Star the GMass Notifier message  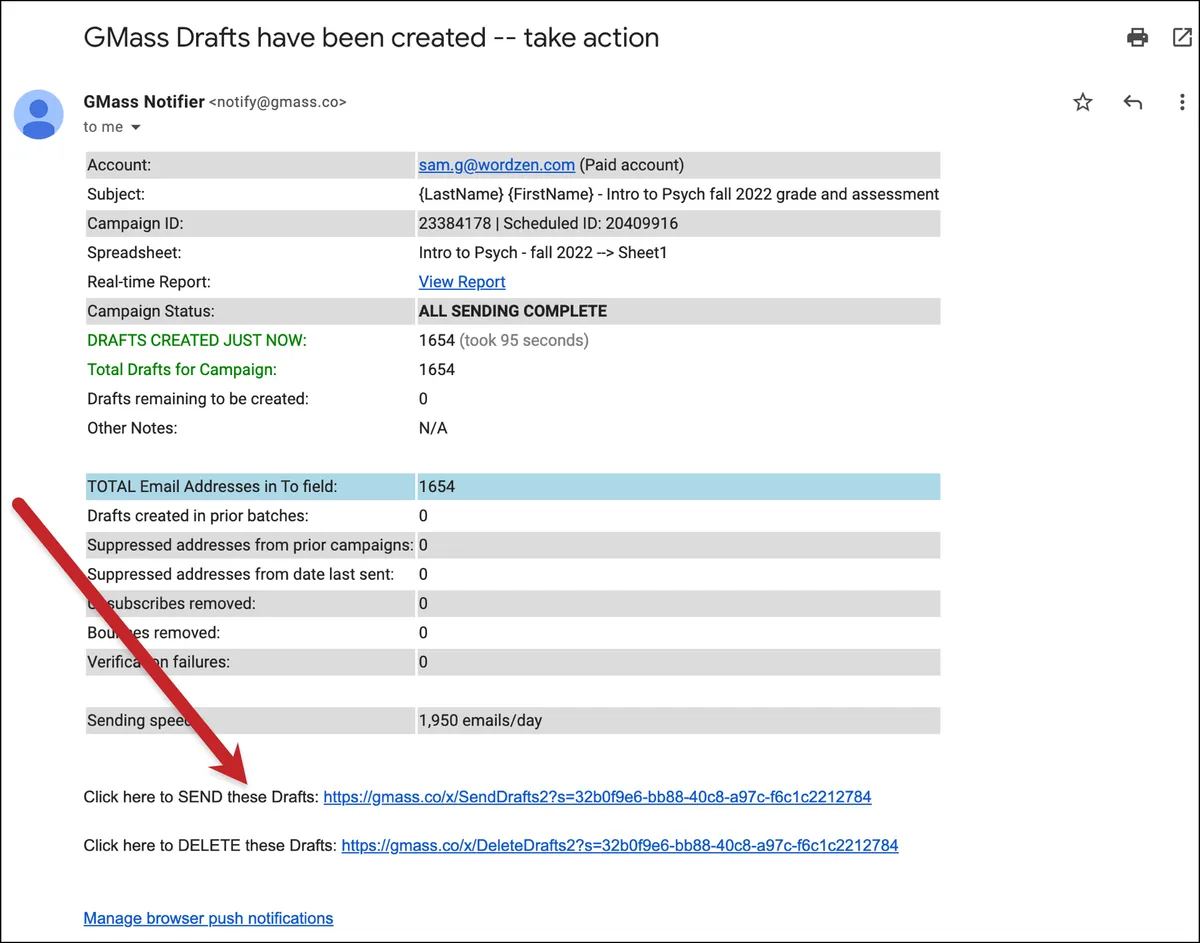point(1083,102)
